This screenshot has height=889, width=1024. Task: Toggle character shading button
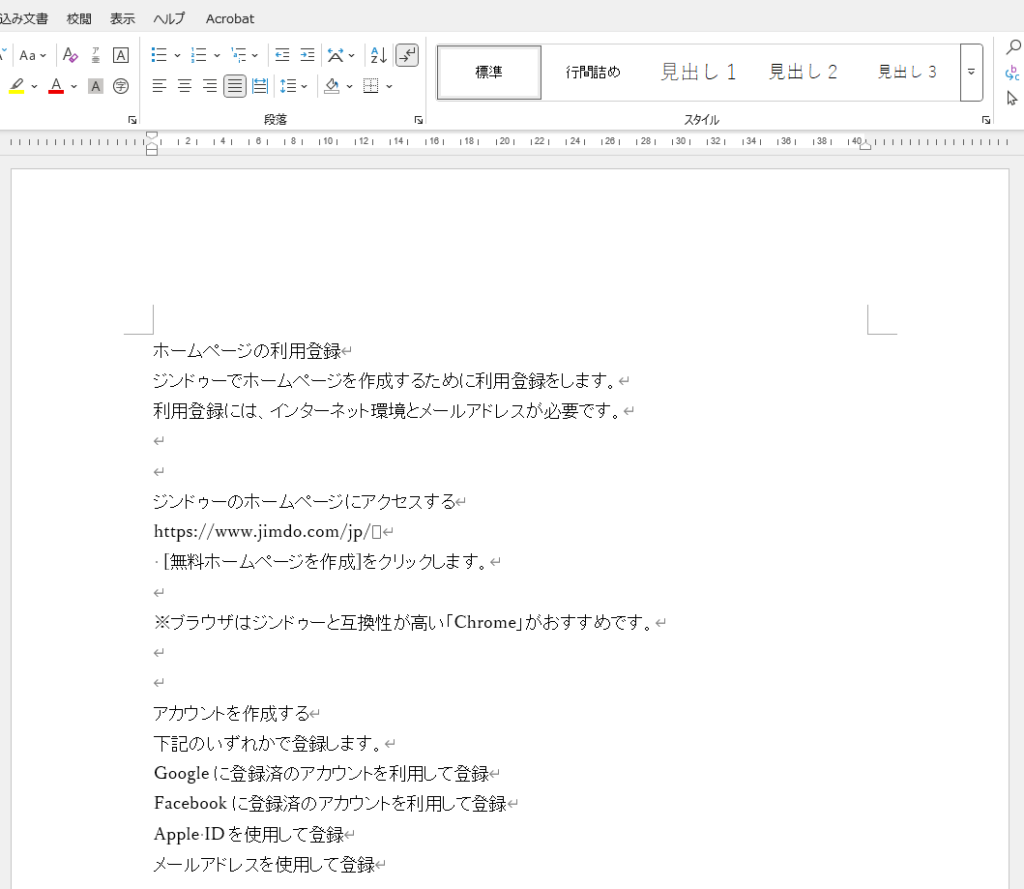coord(96,86)
